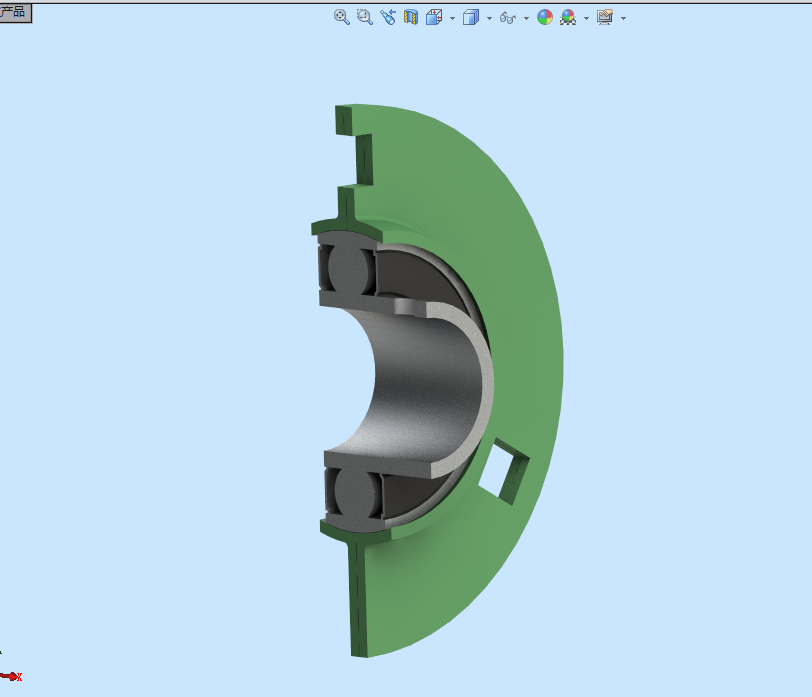Screen dimensions: 812x697
Task: Click the 产品 tab label
Action: click(13, 12)
